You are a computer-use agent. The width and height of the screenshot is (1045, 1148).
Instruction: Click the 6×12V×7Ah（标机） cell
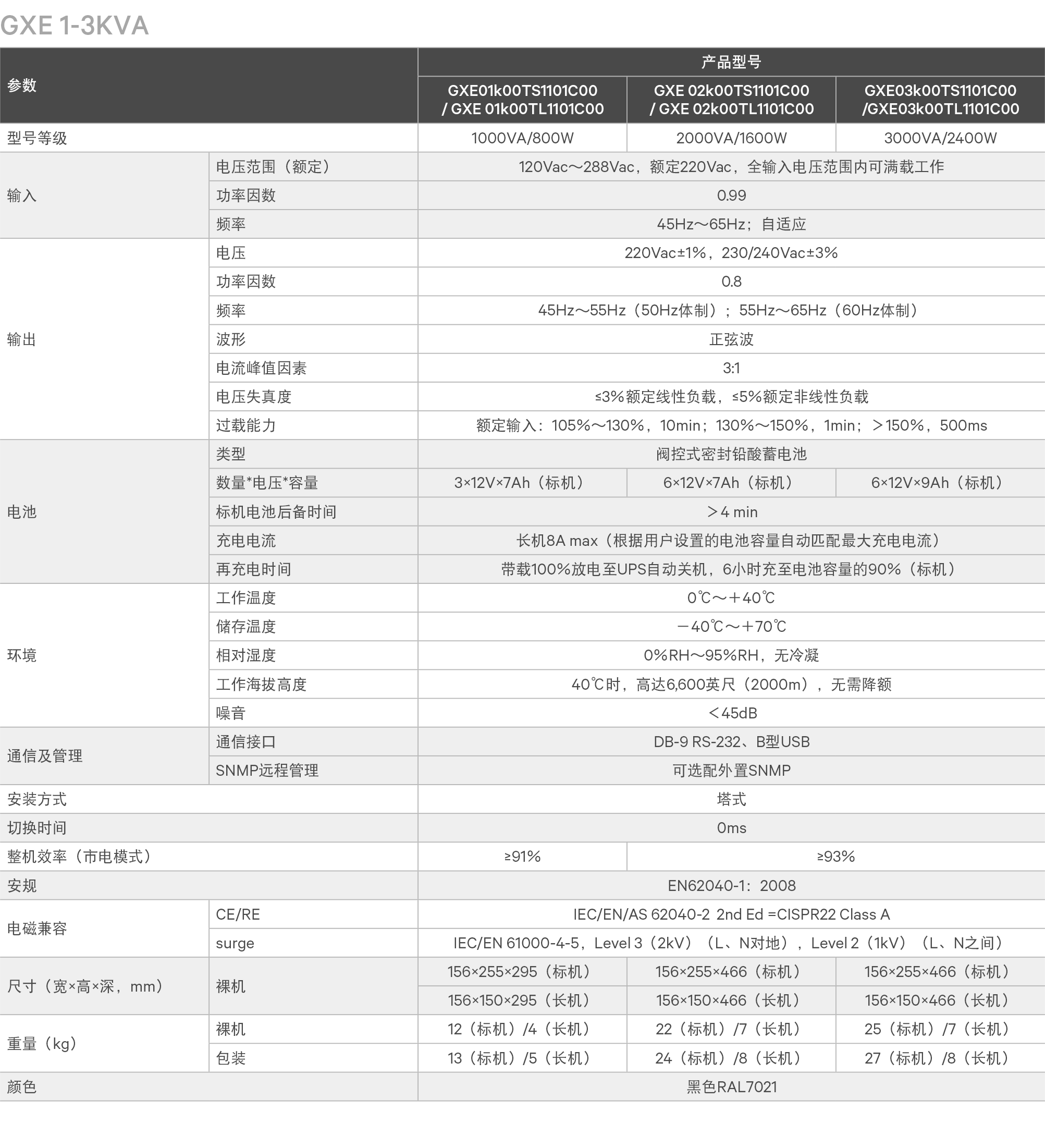[731, 483]
